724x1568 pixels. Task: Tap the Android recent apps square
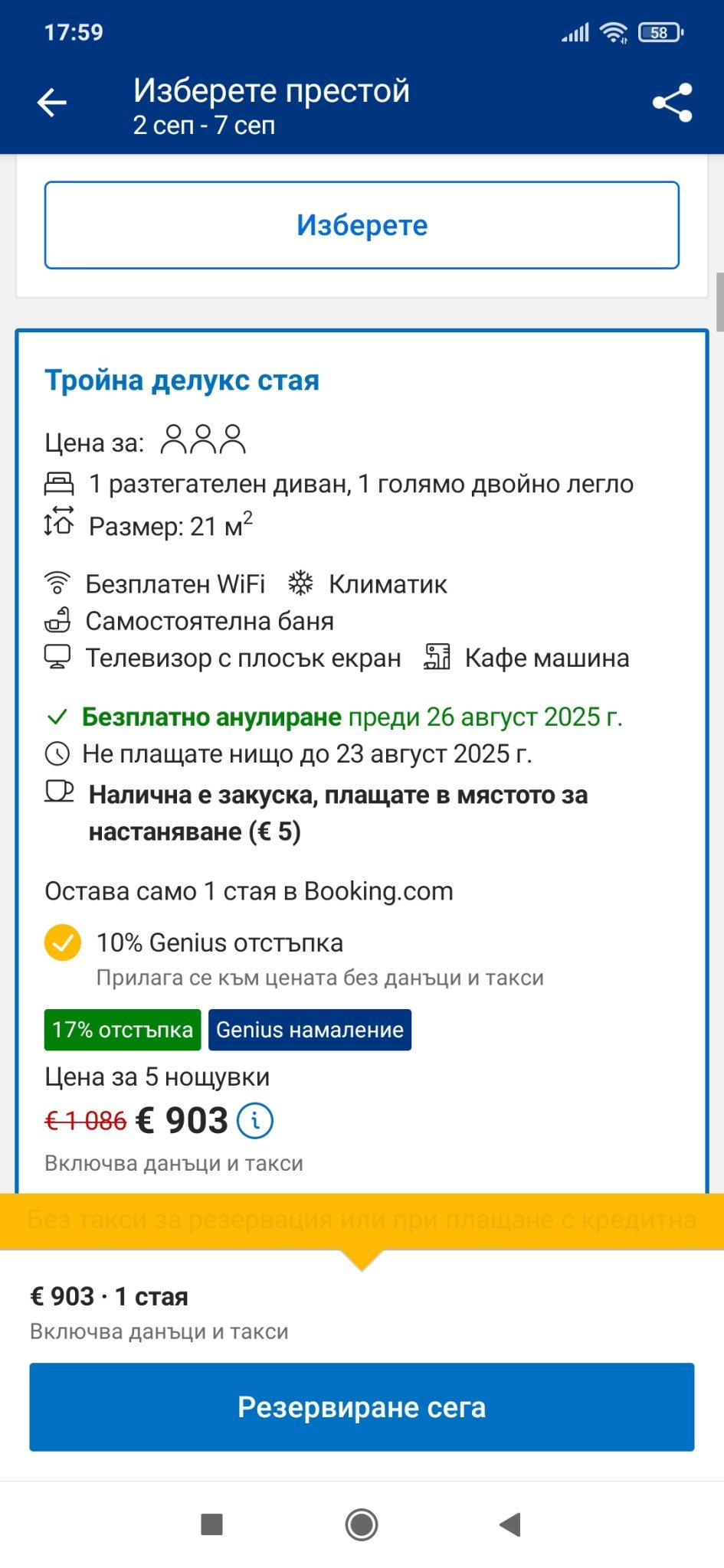pos(211,1524)
